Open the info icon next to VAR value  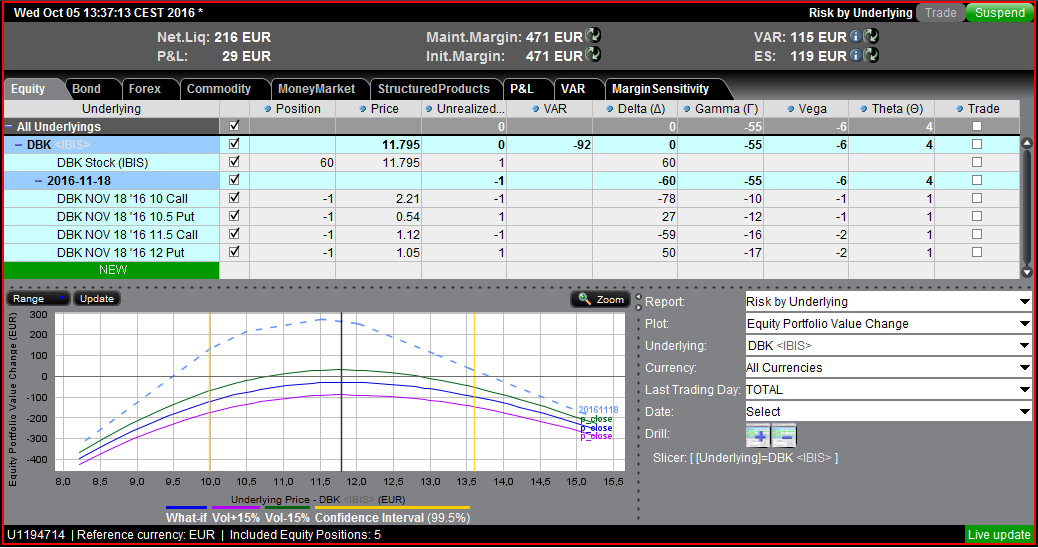pyautogui.click(x=855, y=37)
